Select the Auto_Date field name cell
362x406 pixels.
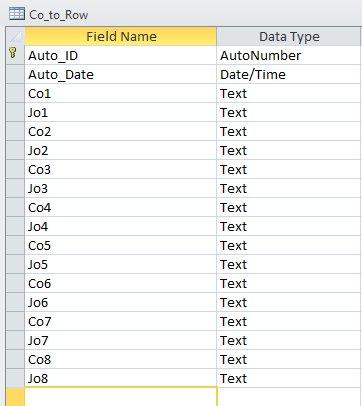click(x=121, y=74)
